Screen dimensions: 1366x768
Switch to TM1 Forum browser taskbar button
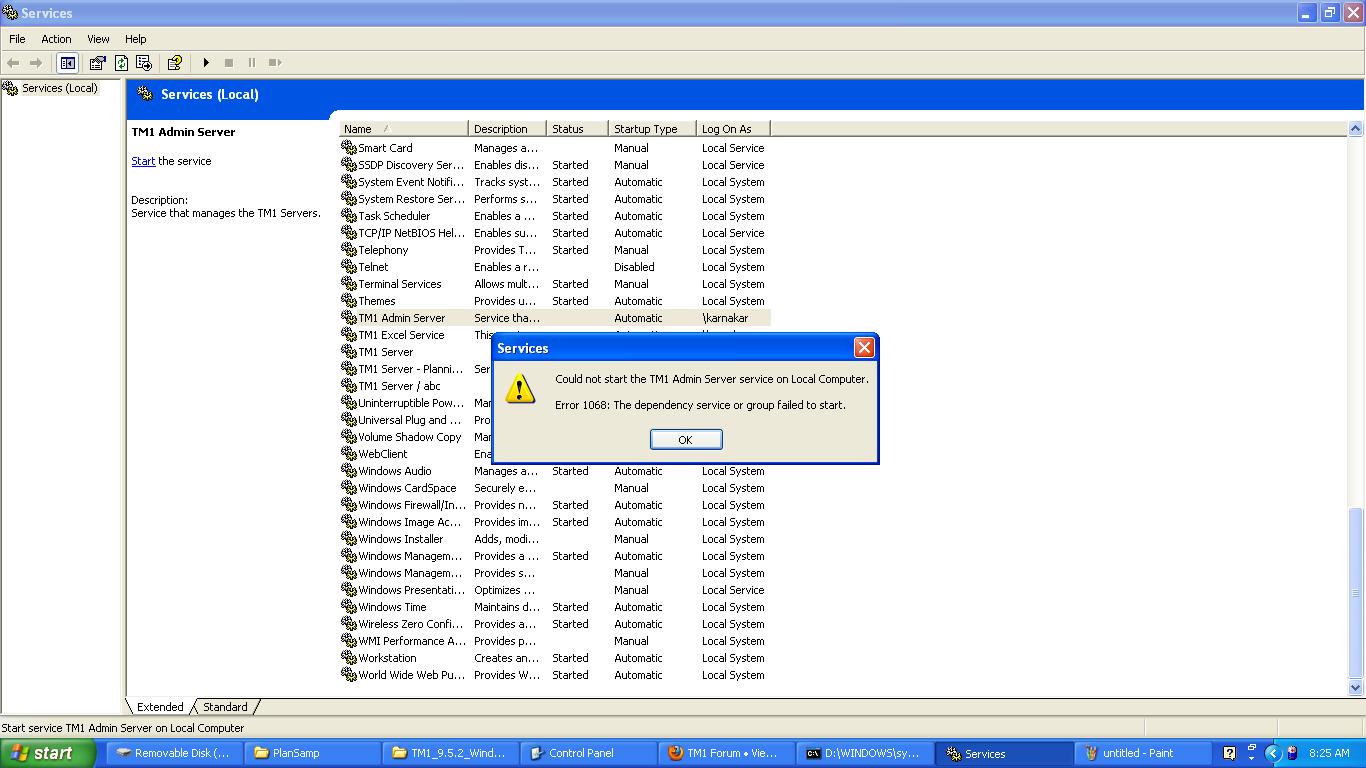point(726,753)
